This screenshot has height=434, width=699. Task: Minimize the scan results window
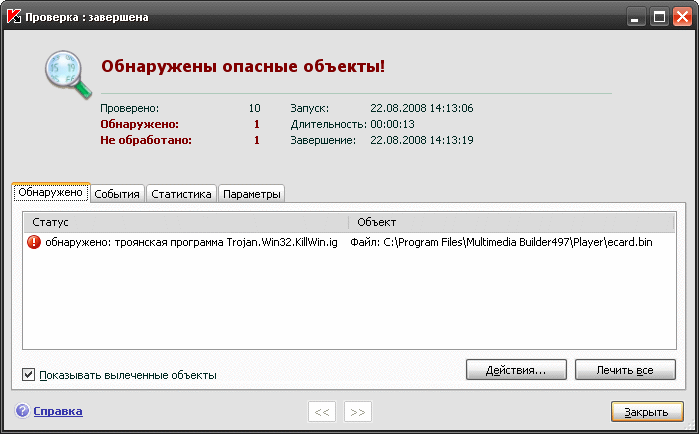(637, 16)
